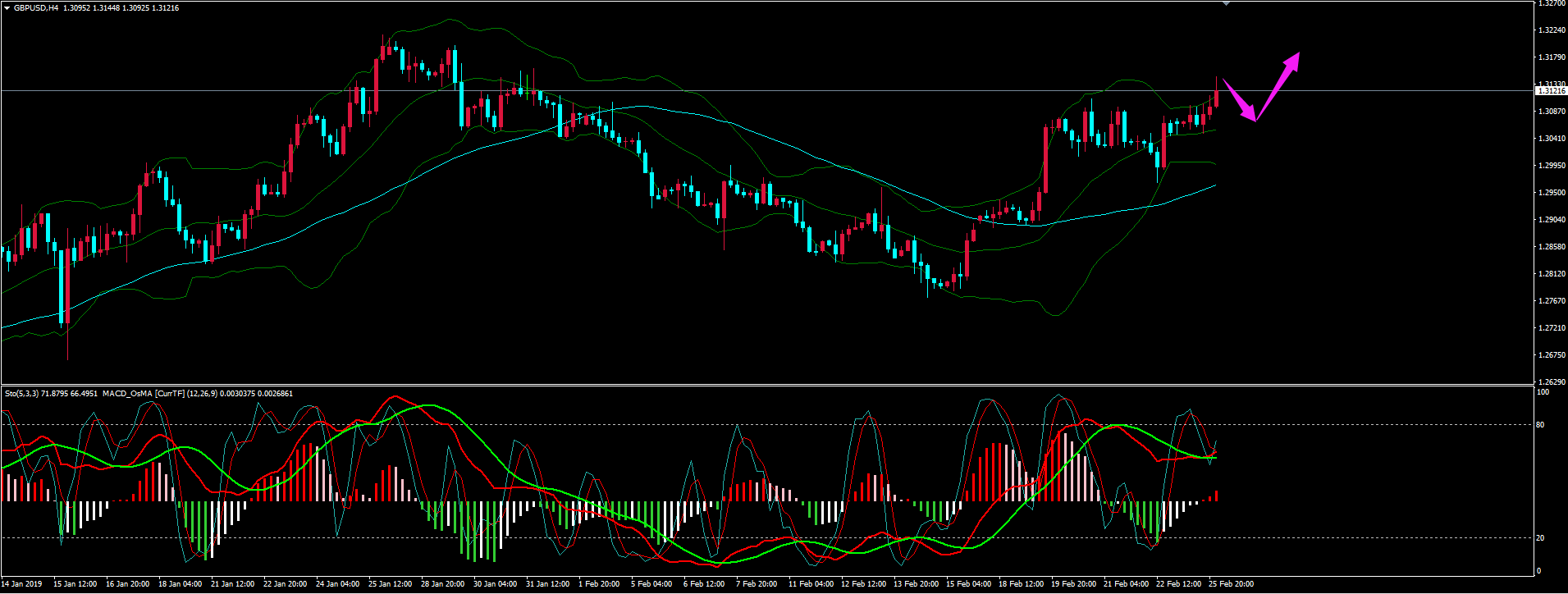Open the chart dropdown arrow beside GBPUSD,H4
The width and height of the screenshot is (1568, 594).
7,8
